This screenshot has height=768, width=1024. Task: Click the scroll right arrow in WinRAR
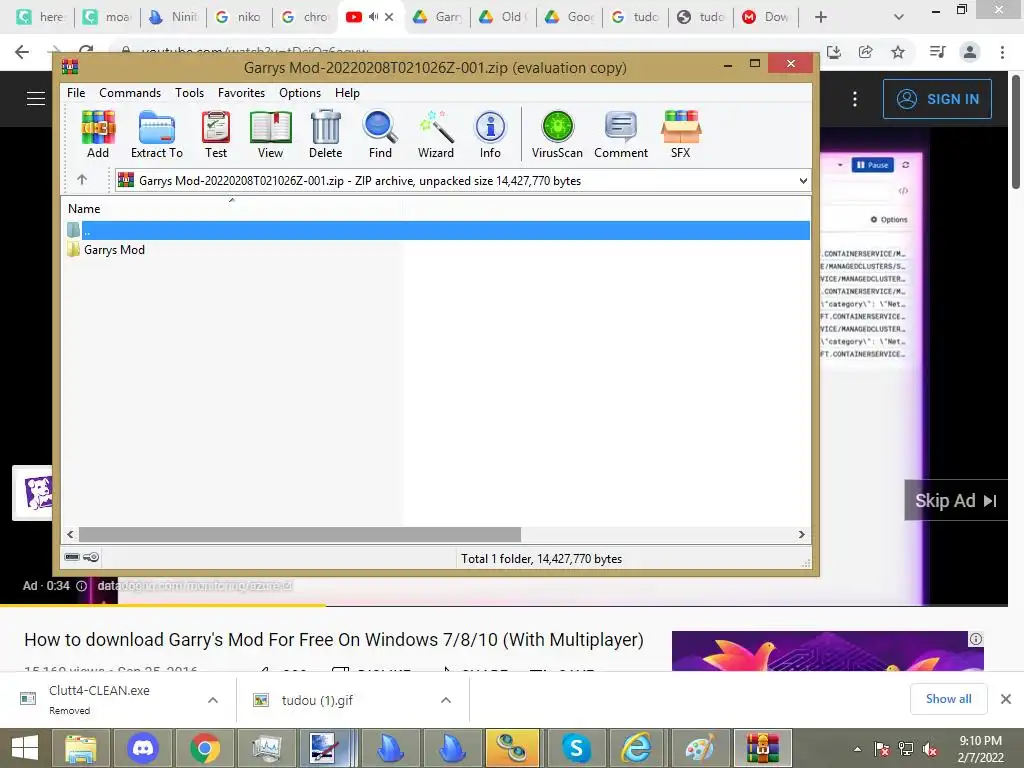[x=801, y=534]
